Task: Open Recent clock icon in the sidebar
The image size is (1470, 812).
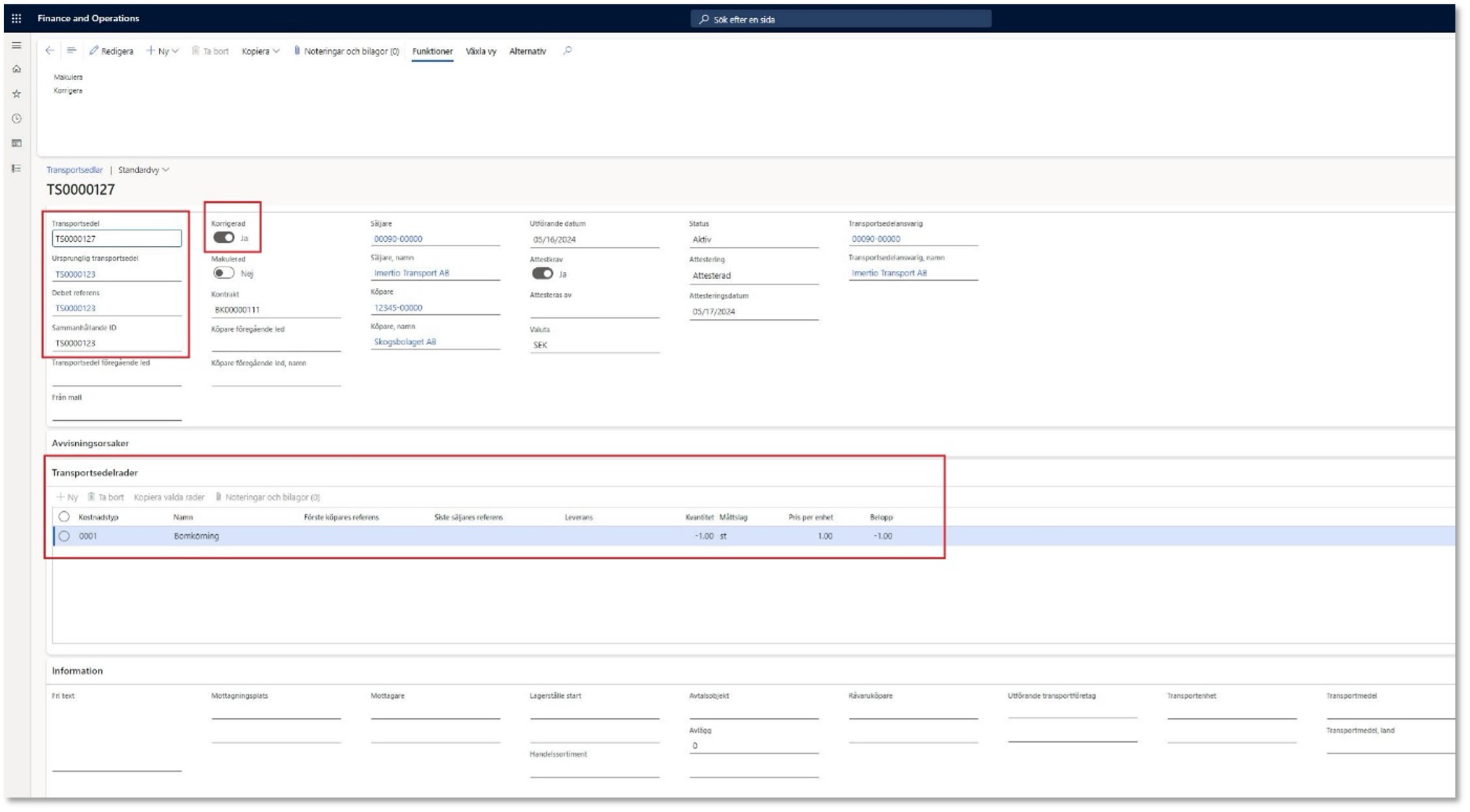Action: tap(16, 119)
